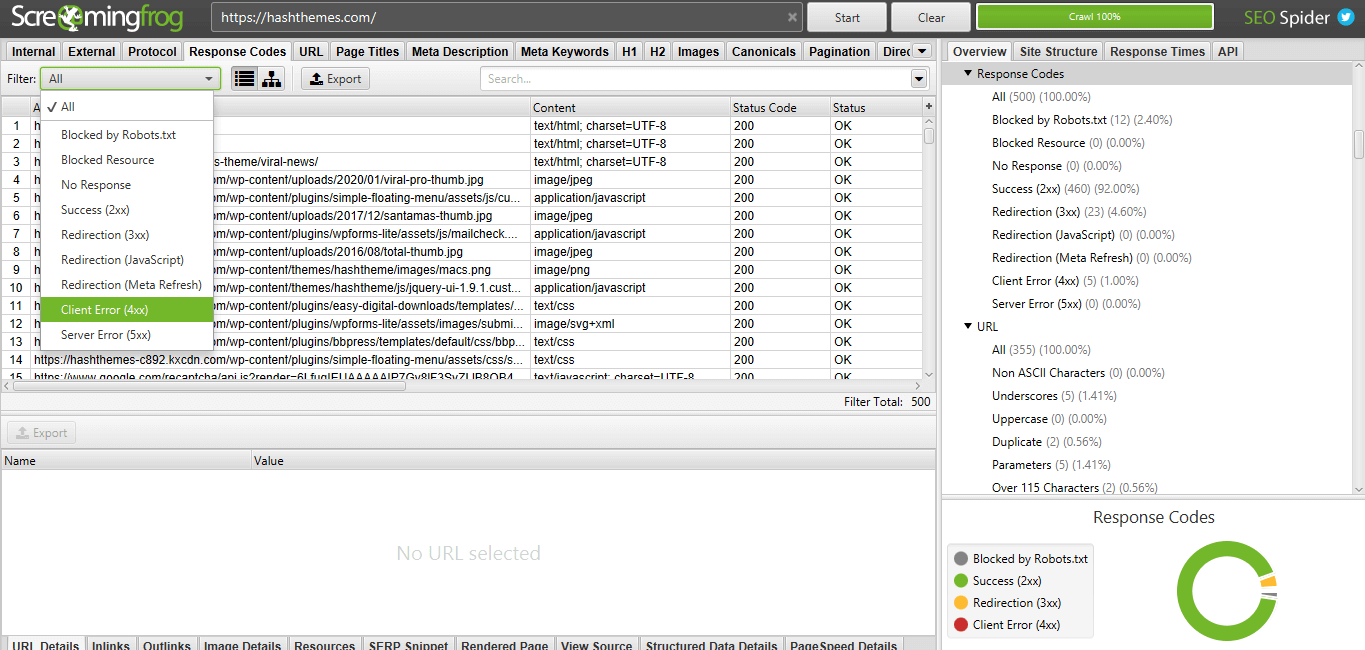Switch to the Protocol tab
Image resolution: width=1365 pixels, height=650 pixels.
(x=152, y=51)
